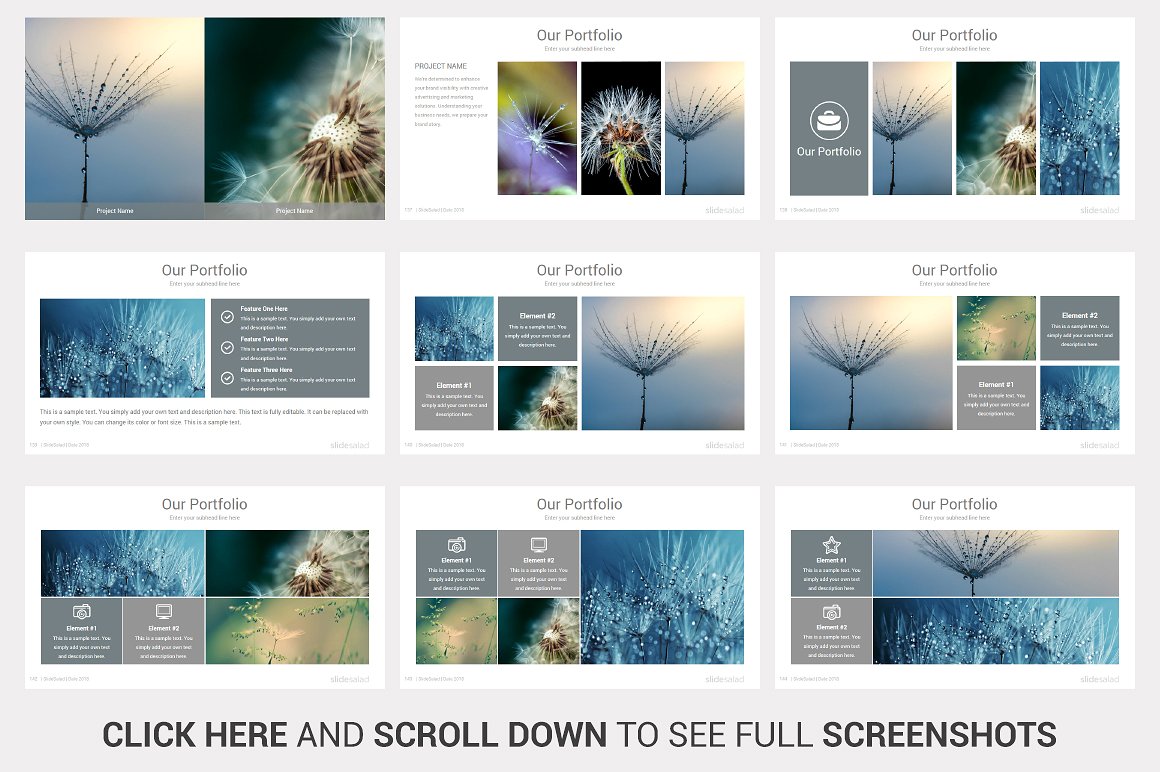Click the camera icon above the green grass tile
1160x772 pixels.
tap(456, 545)
